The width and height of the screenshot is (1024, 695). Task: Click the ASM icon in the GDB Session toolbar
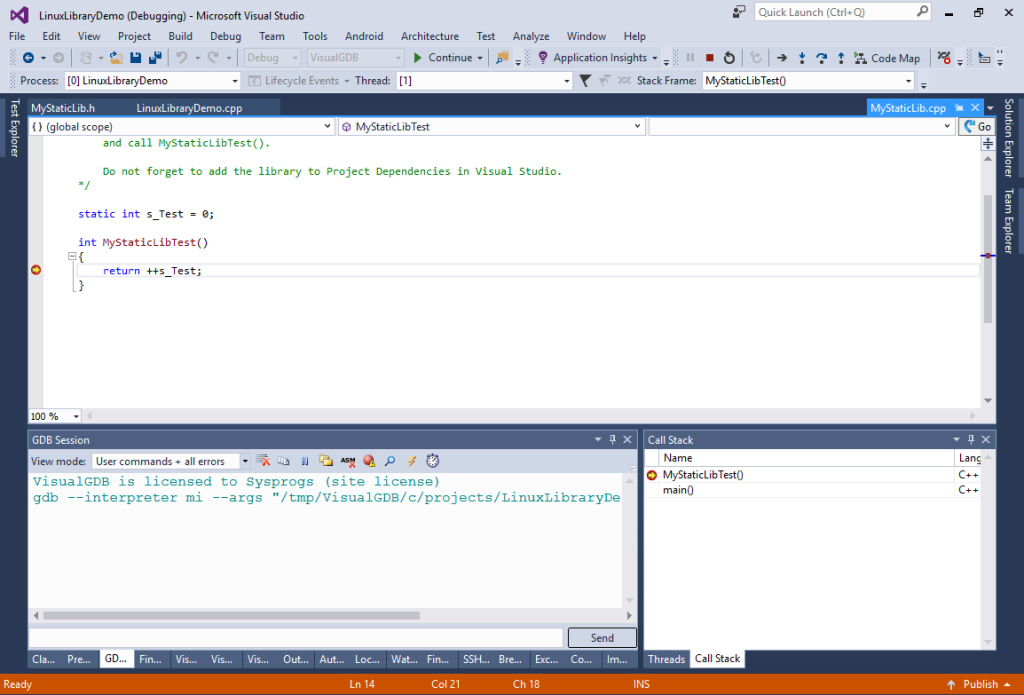point(348,461)
